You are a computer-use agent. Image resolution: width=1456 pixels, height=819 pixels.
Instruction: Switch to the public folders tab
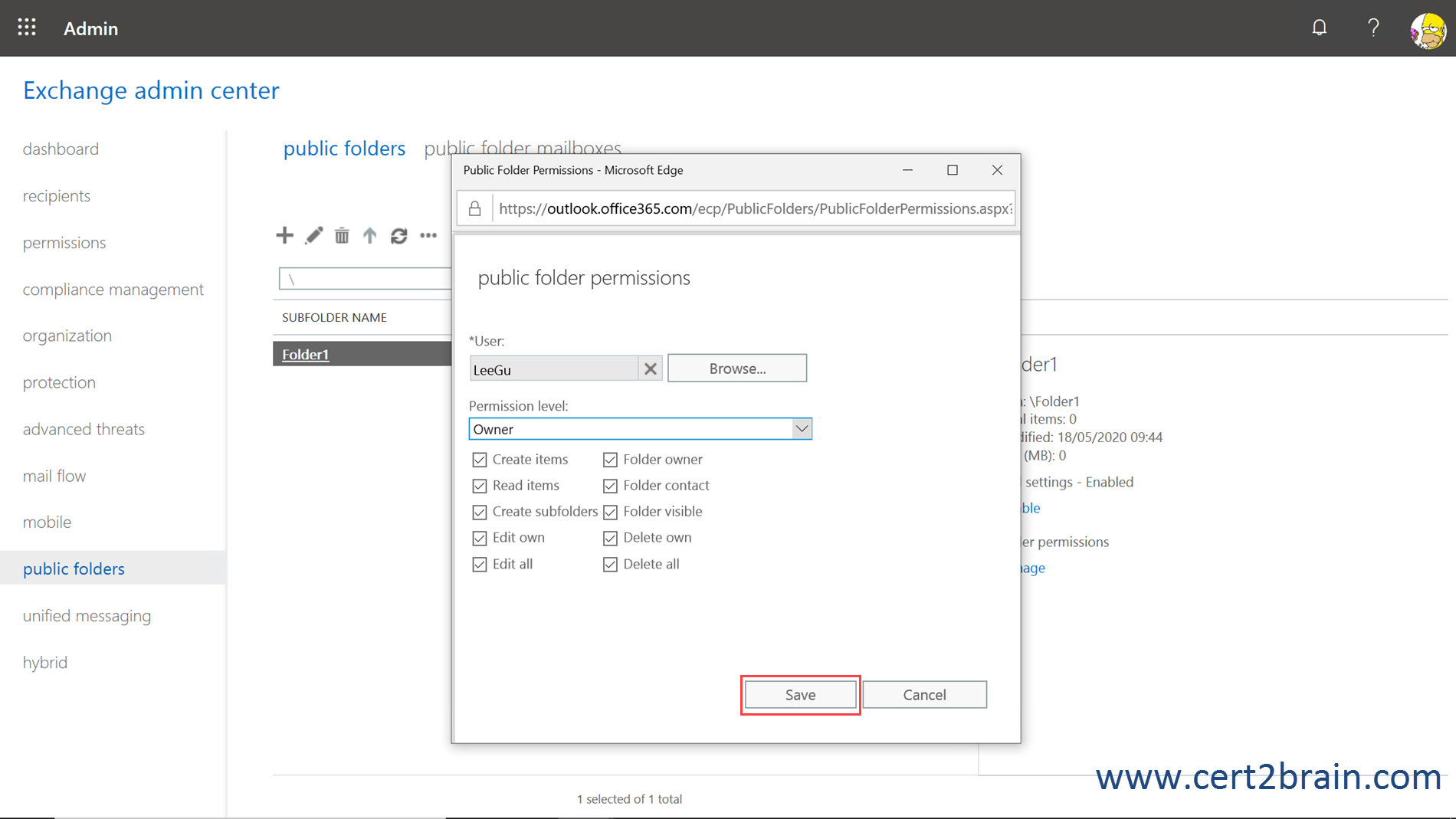click(344, 148)
